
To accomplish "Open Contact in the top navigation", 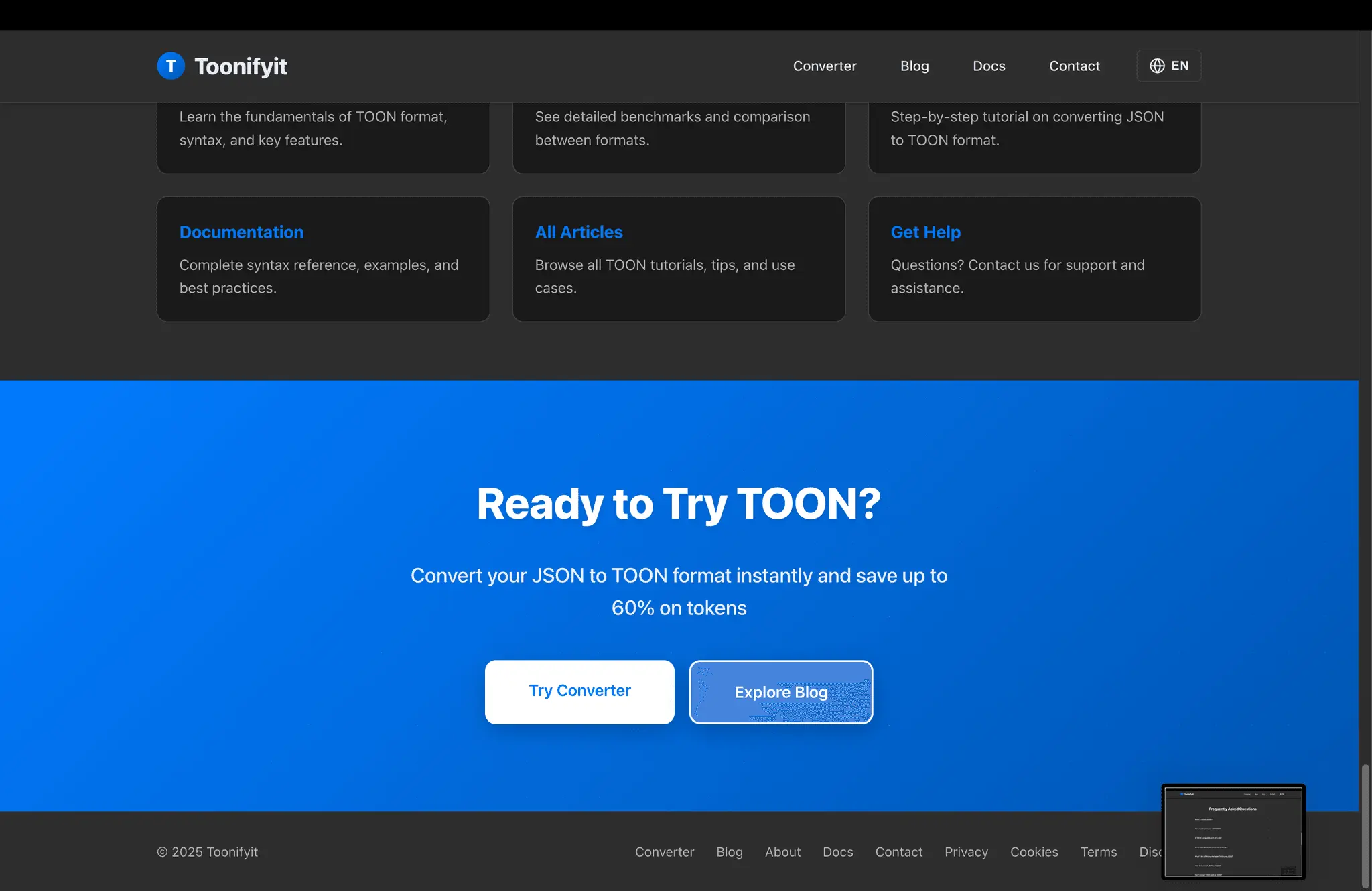I will point(1075,66).
